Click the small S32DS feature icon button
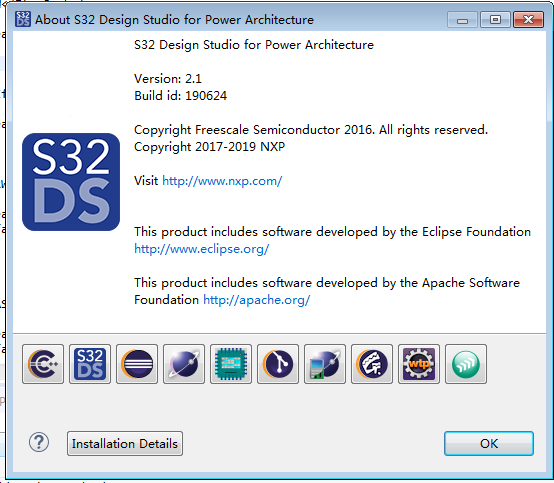The width and height of the screenshot is (554, 483). 90,364
